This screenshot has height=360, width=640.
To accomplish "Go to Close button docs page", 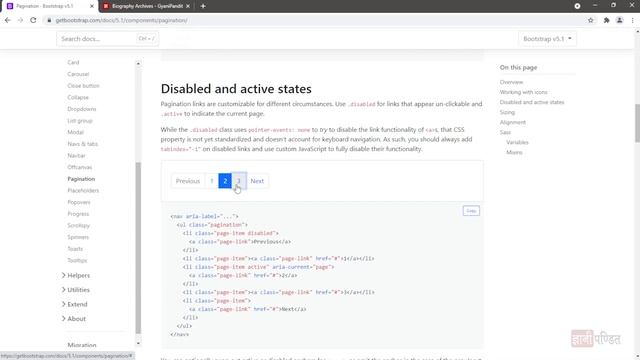I will tap(83, 86).
